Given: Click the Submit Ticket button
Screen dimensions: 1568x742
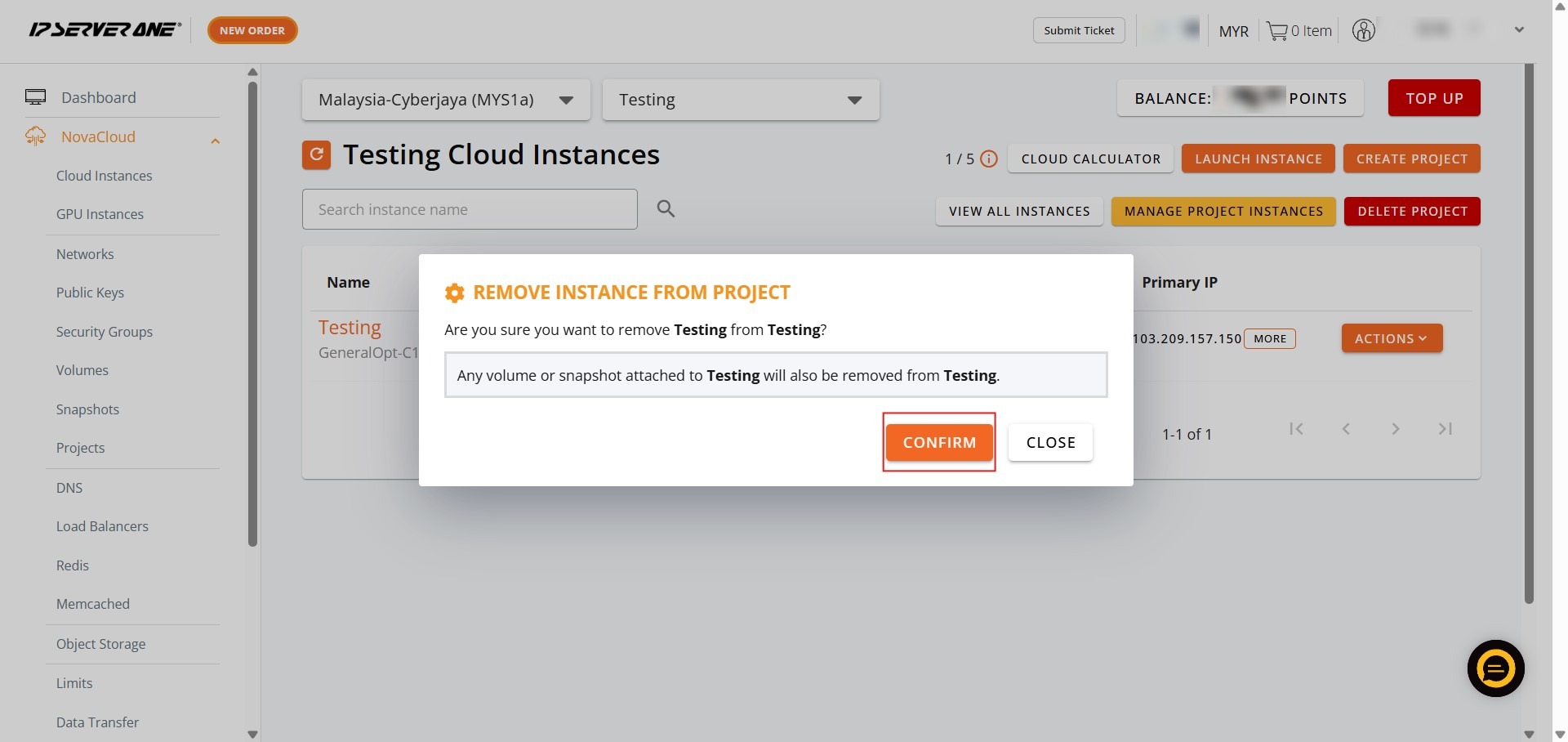Looking at the screenshot, I should click(x=1079, y=30).
